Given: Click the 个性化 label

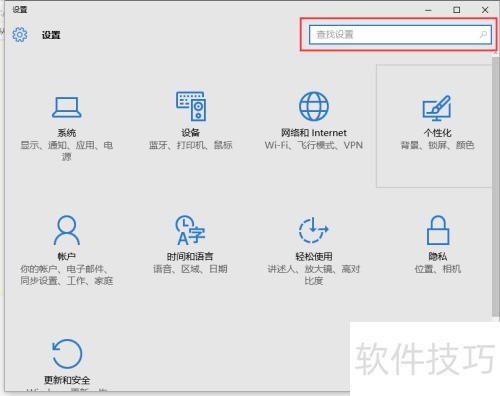Looking at the screenshot, I should (437, 133).
